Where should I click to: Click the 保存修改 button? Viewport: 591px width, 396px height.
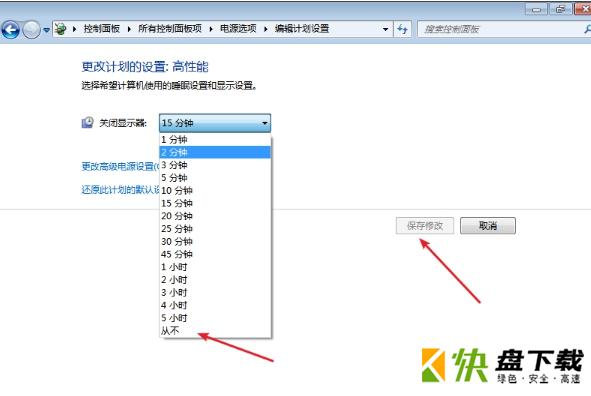click(425, 226)
